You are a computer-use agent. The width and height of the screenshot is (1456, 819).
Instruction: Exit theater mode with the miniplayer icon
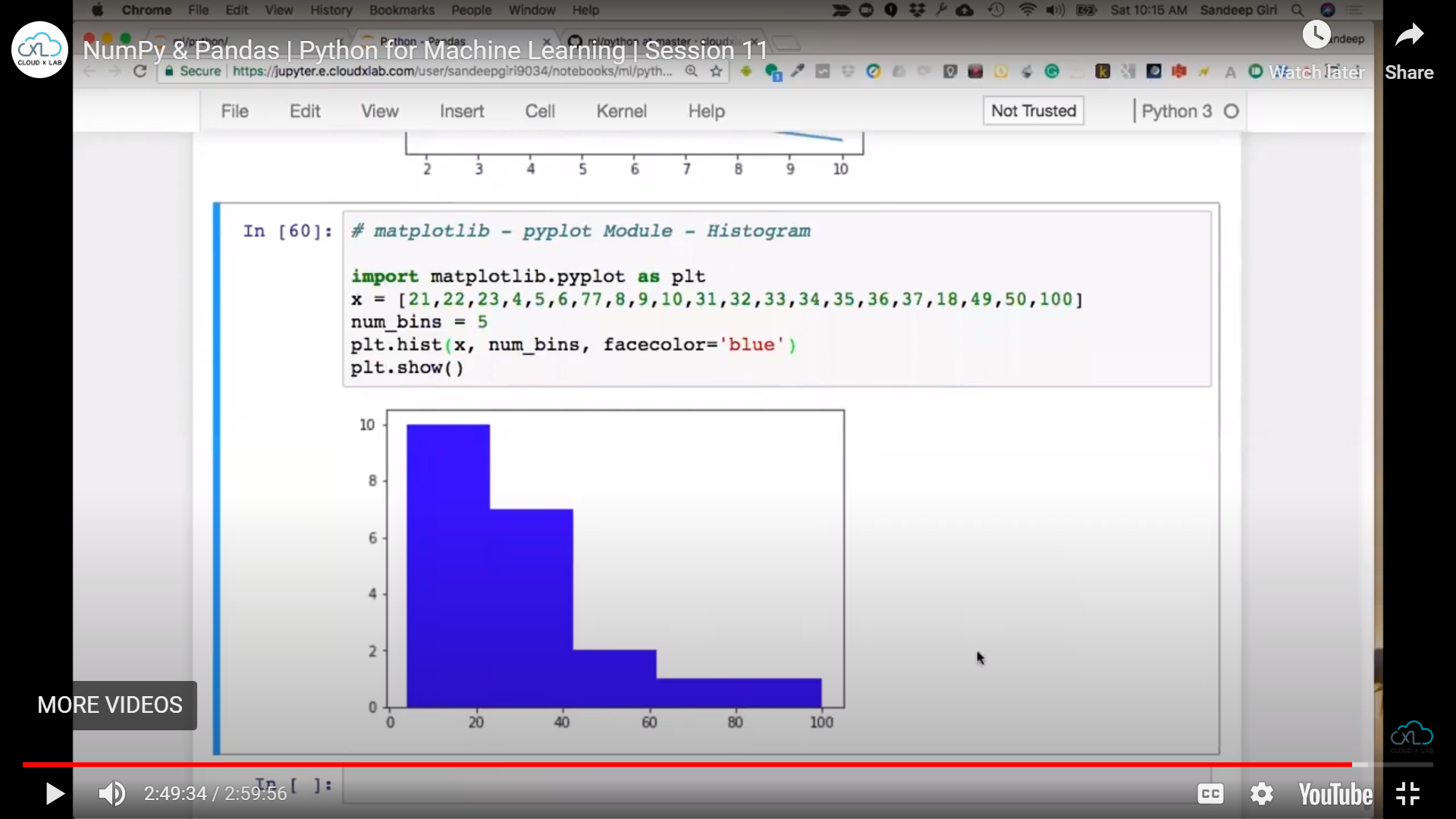point(1408,793)
